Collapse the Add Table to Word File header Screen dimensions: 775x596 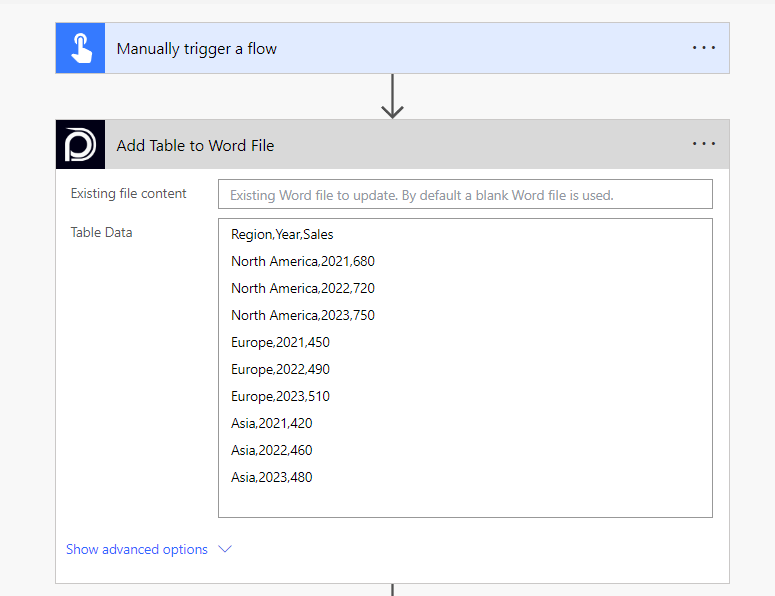click(400, 145)
